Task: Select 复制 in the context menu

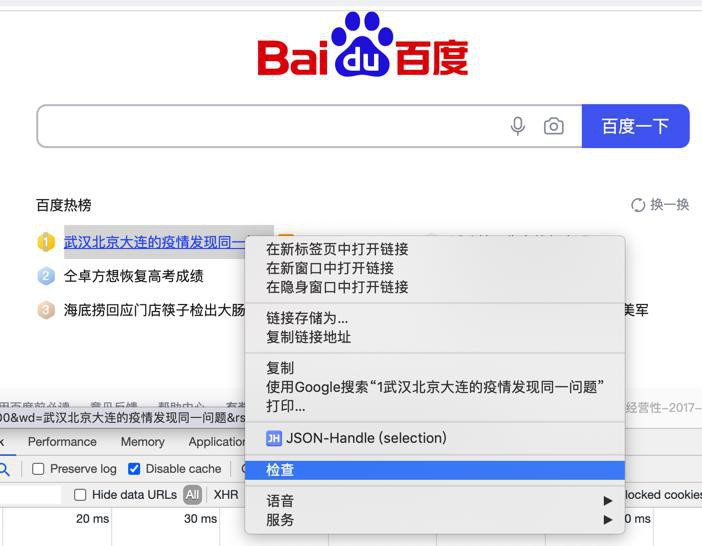Action: [435, 368]
